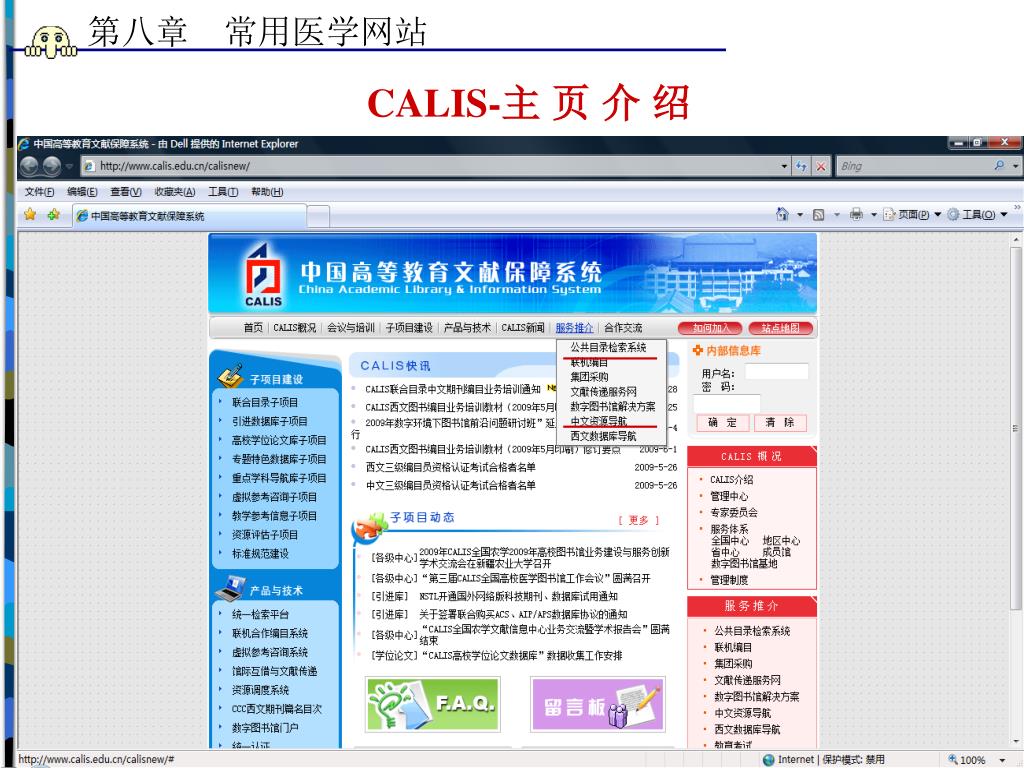This screenshot has height=768, width=1024.
Task: Choose 中文资源导航 from dropdown menu
Action: (x=598, y=421)
